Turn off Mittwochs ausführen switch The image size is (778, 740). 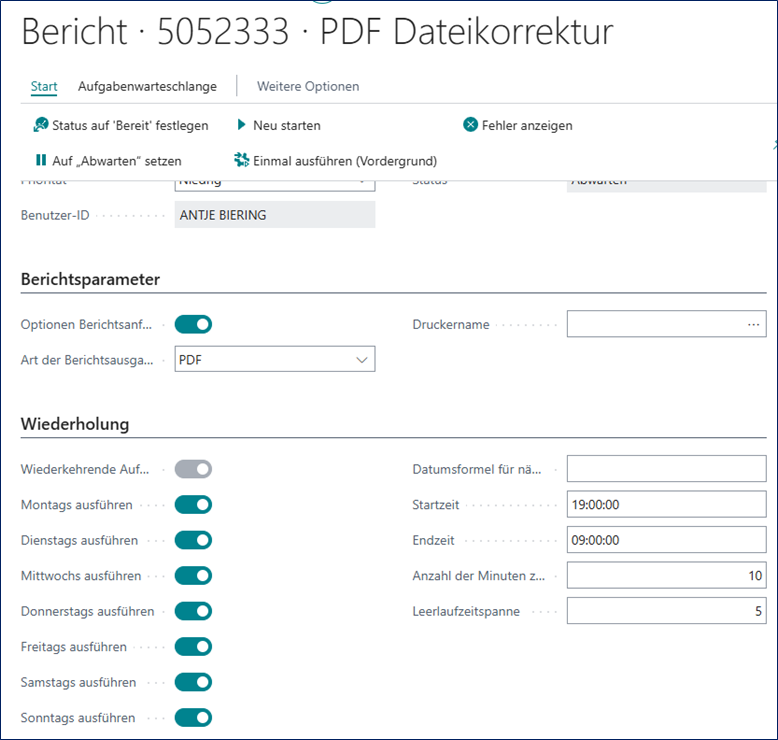[193, 576]
